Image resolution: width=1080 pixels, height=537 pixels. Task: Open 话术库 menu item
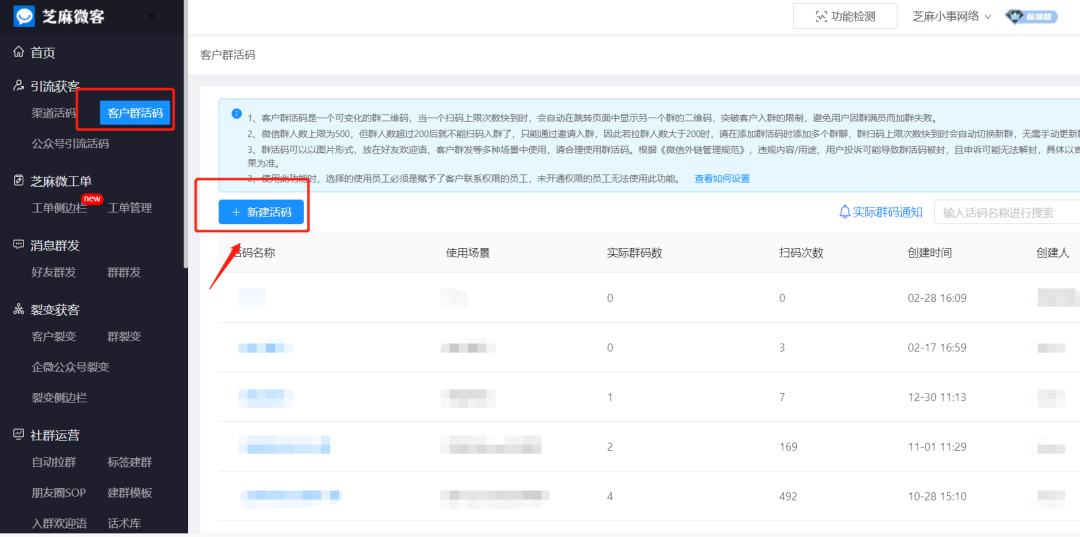(x=124, y=523)
